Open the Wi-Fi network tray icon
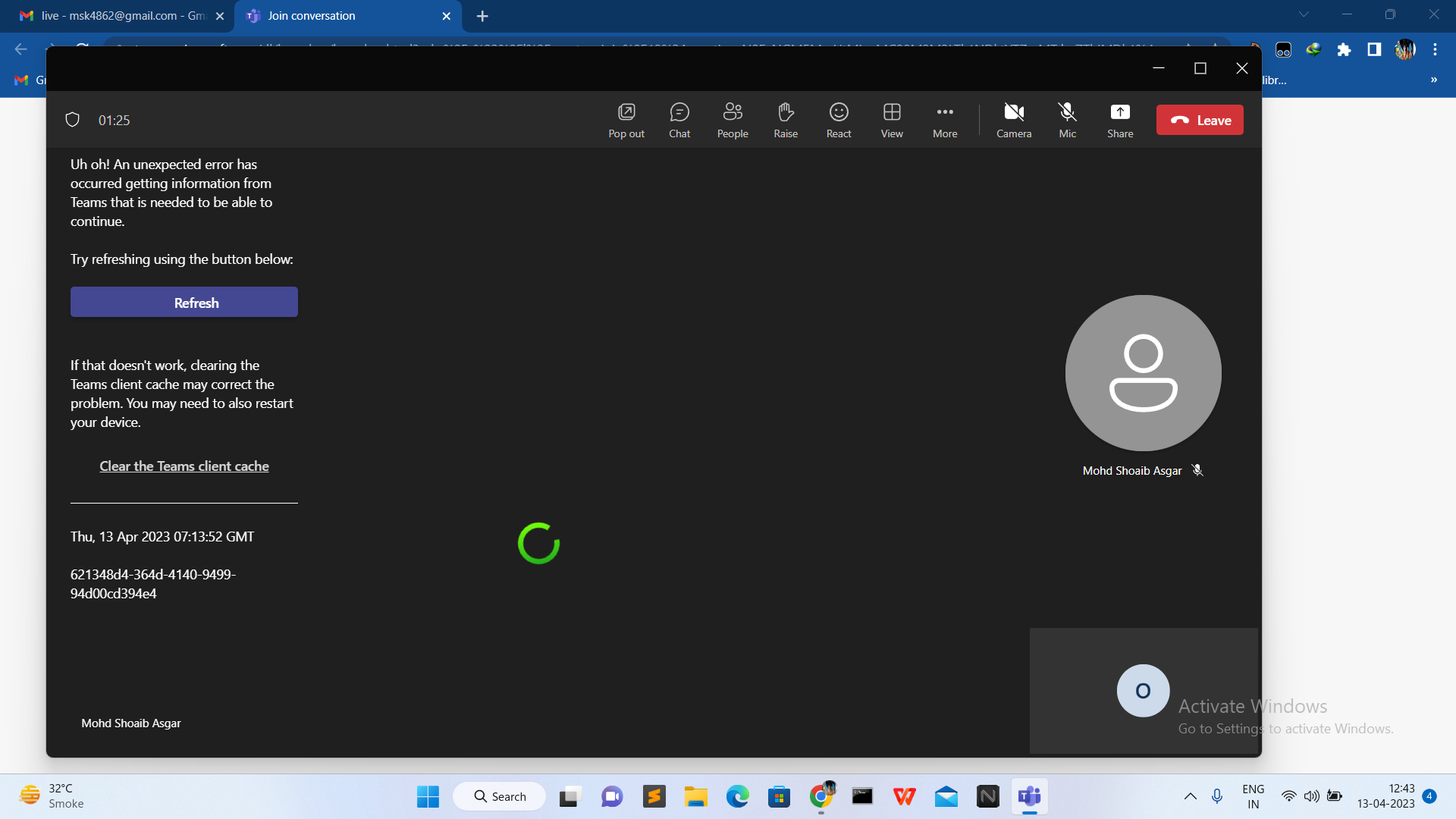The width and height of the screenshot is (1456, 819). tap(1288, 796)
